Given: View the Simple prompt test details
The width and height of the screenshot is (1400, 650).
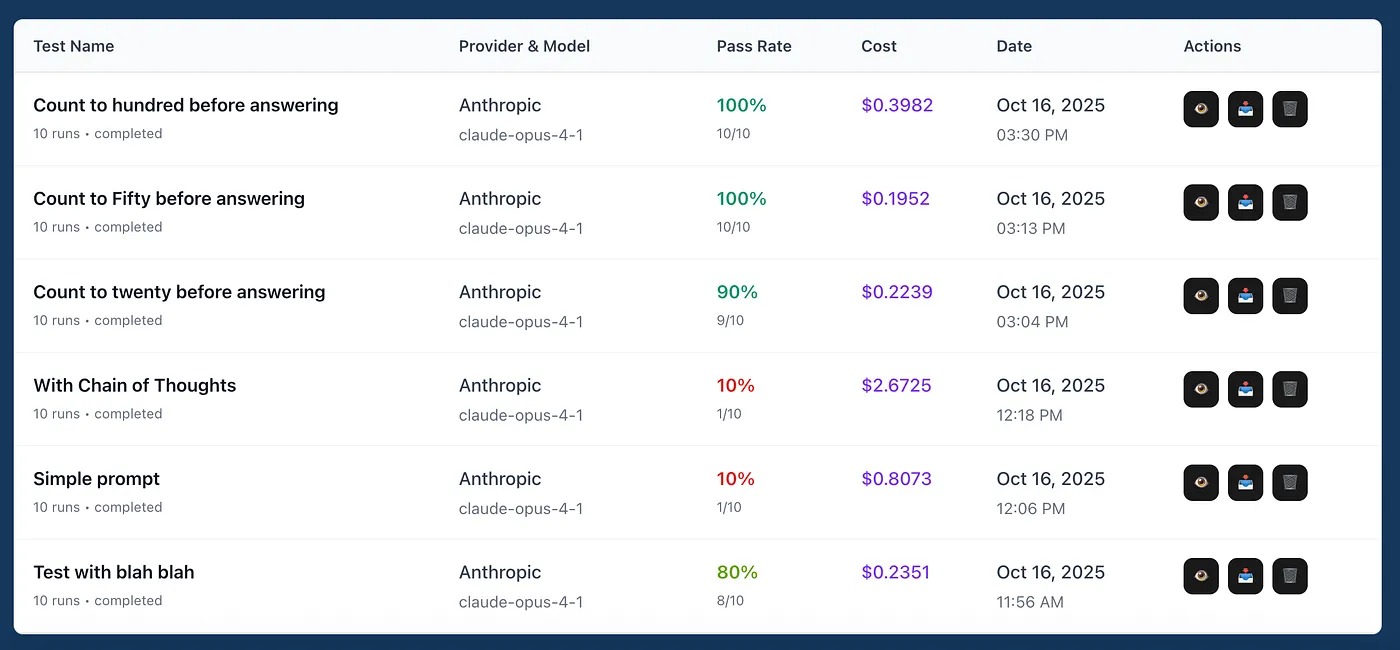Looking at the screenshot, I should click(x=1201, y=483).
